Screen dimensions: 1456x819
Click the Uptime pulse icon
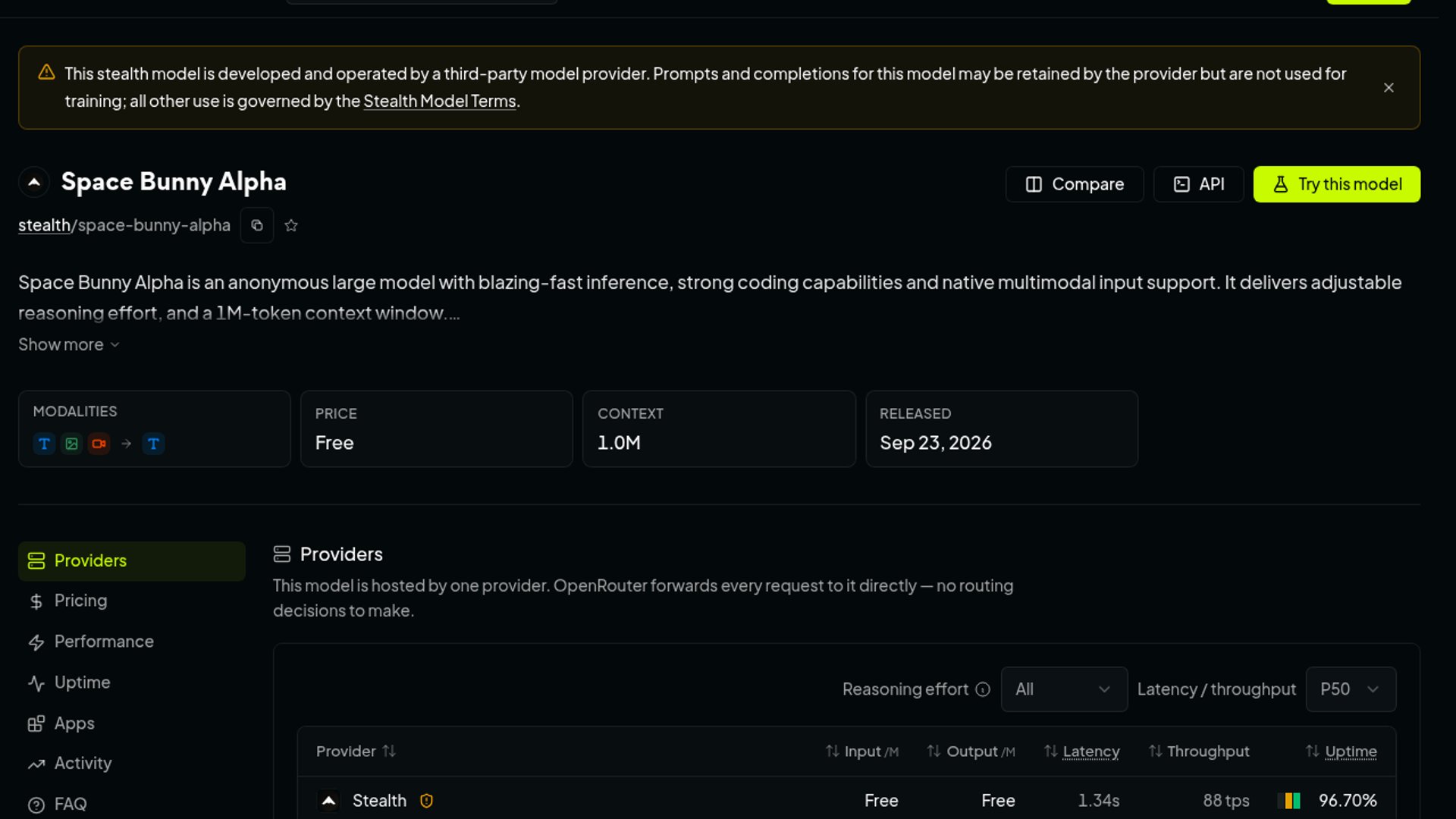pos(36,683)
